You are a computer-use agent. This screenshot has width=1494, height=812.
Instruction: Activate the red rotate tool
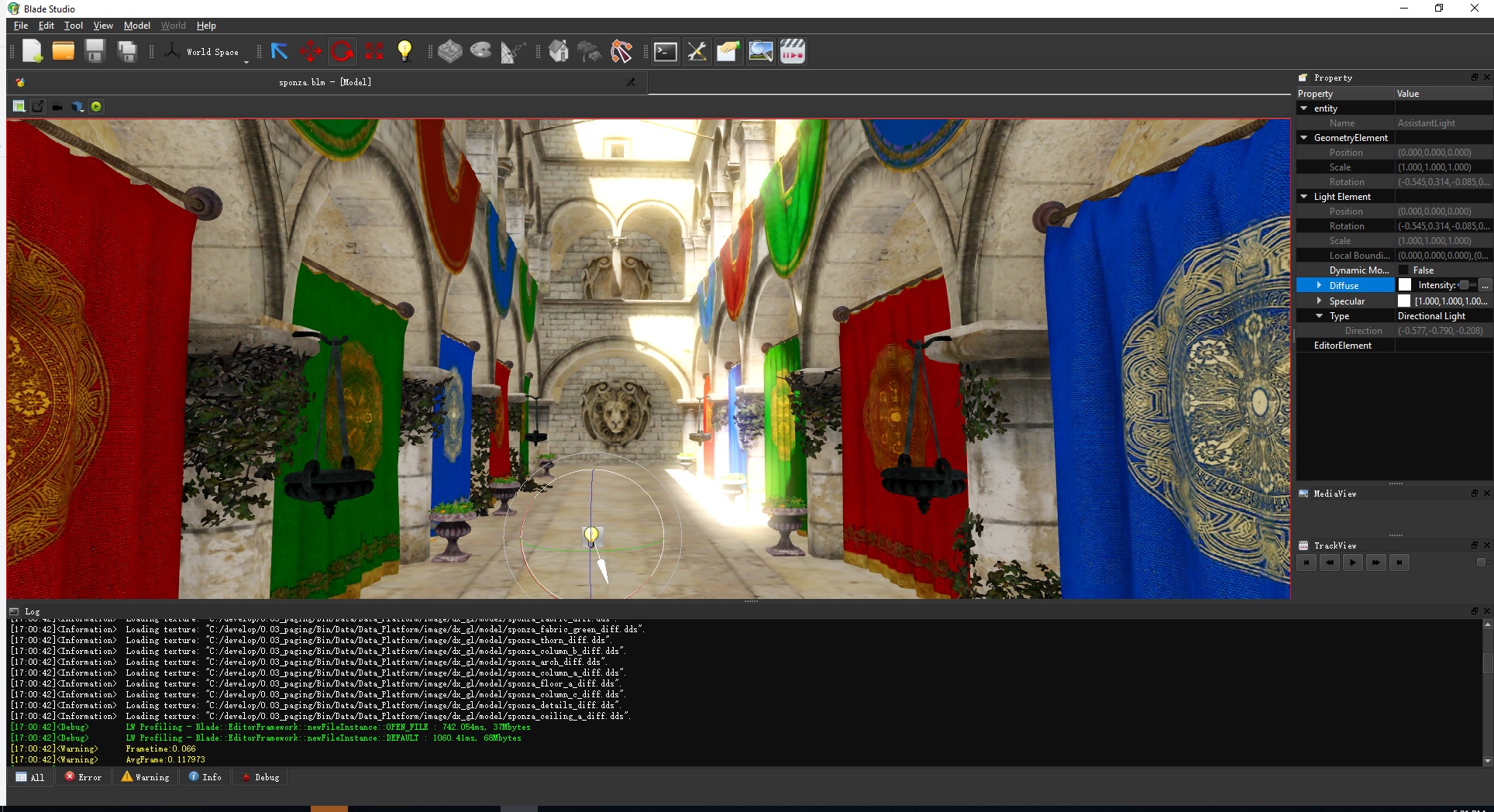pos(343,52)
